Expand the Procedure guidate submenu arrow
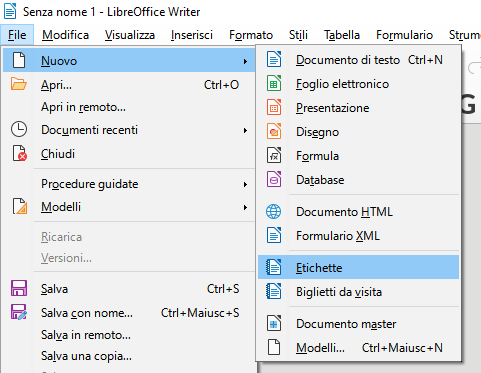481x373 pixels. pos(245,184)
